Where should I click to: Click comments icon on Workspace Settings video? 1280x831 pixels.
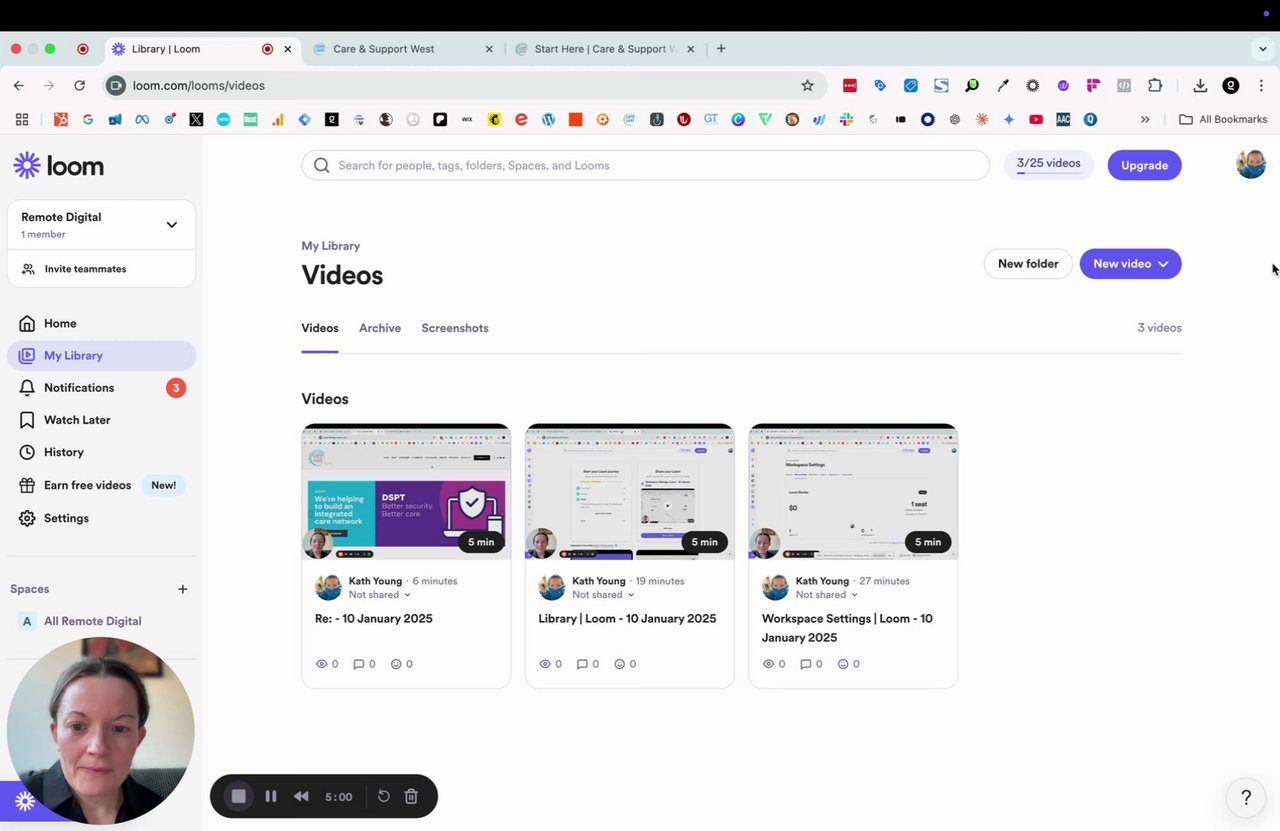tap(806, 664)
